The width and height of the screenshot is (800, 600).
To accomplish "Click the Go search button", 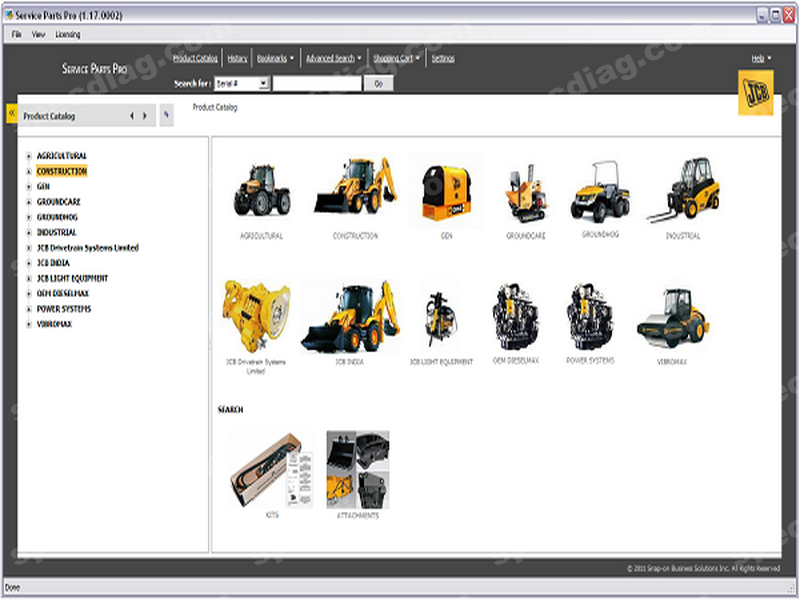I will coord(378,84).
